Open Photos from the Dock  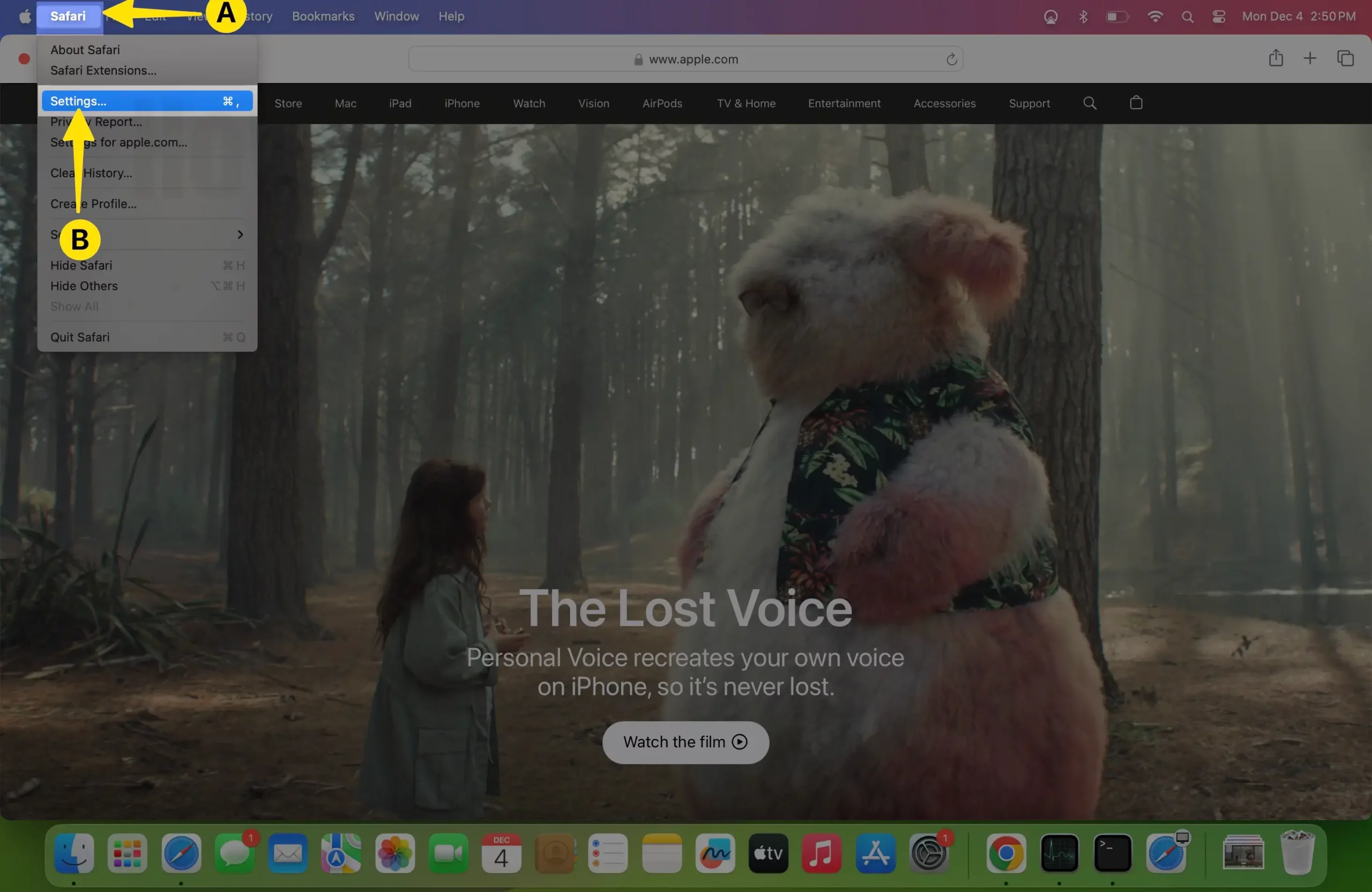click(x=395, y=853)
